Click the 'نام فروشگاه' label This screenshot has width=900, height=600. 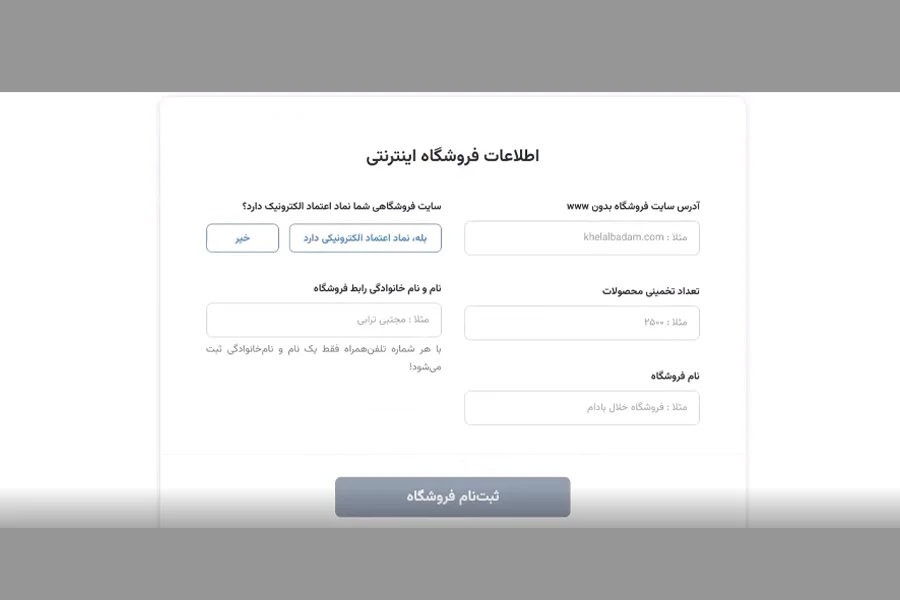pos(675,376)
